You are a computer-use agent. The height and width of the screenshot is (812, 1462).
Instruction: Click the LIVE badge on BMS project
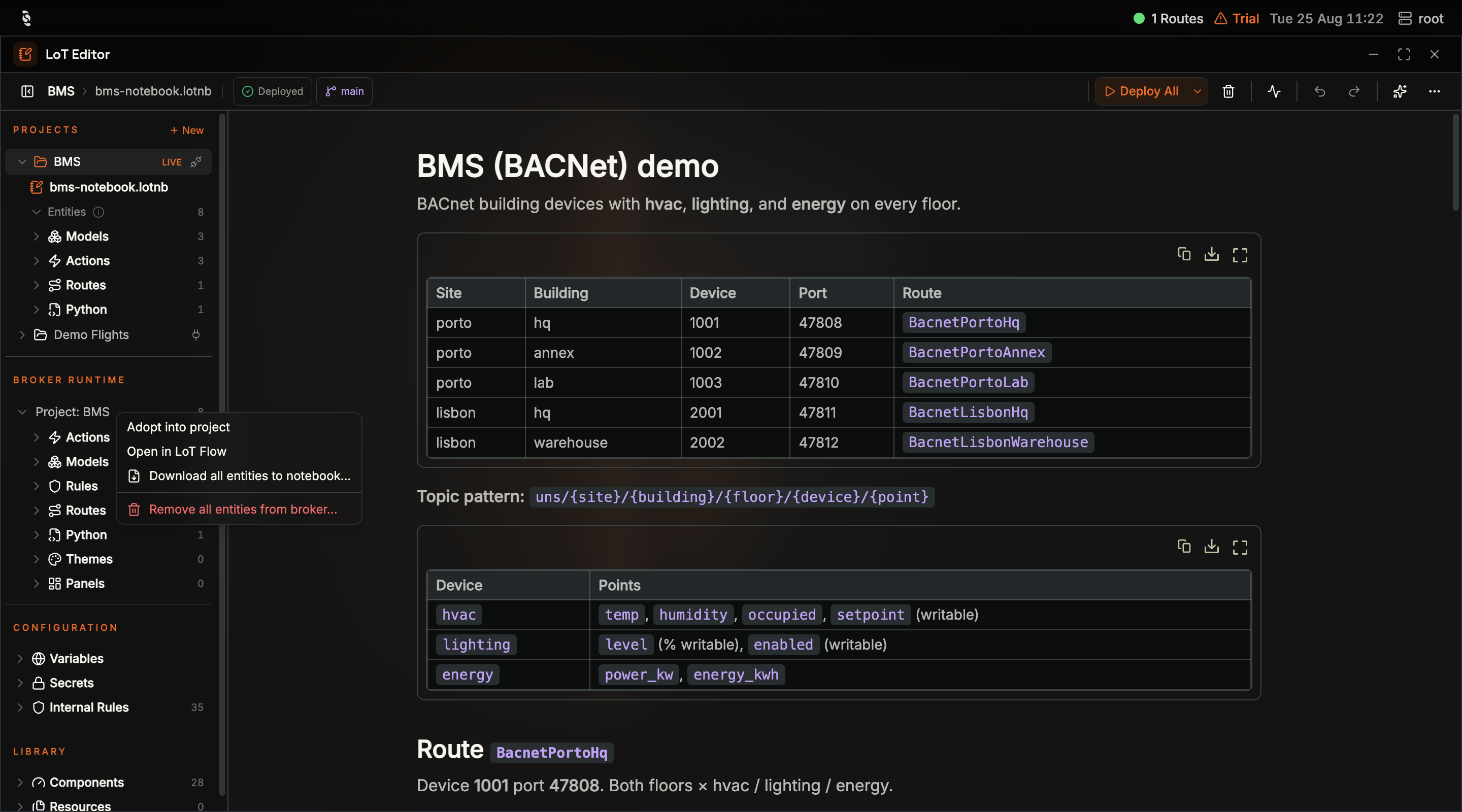(x=172, y=162)
